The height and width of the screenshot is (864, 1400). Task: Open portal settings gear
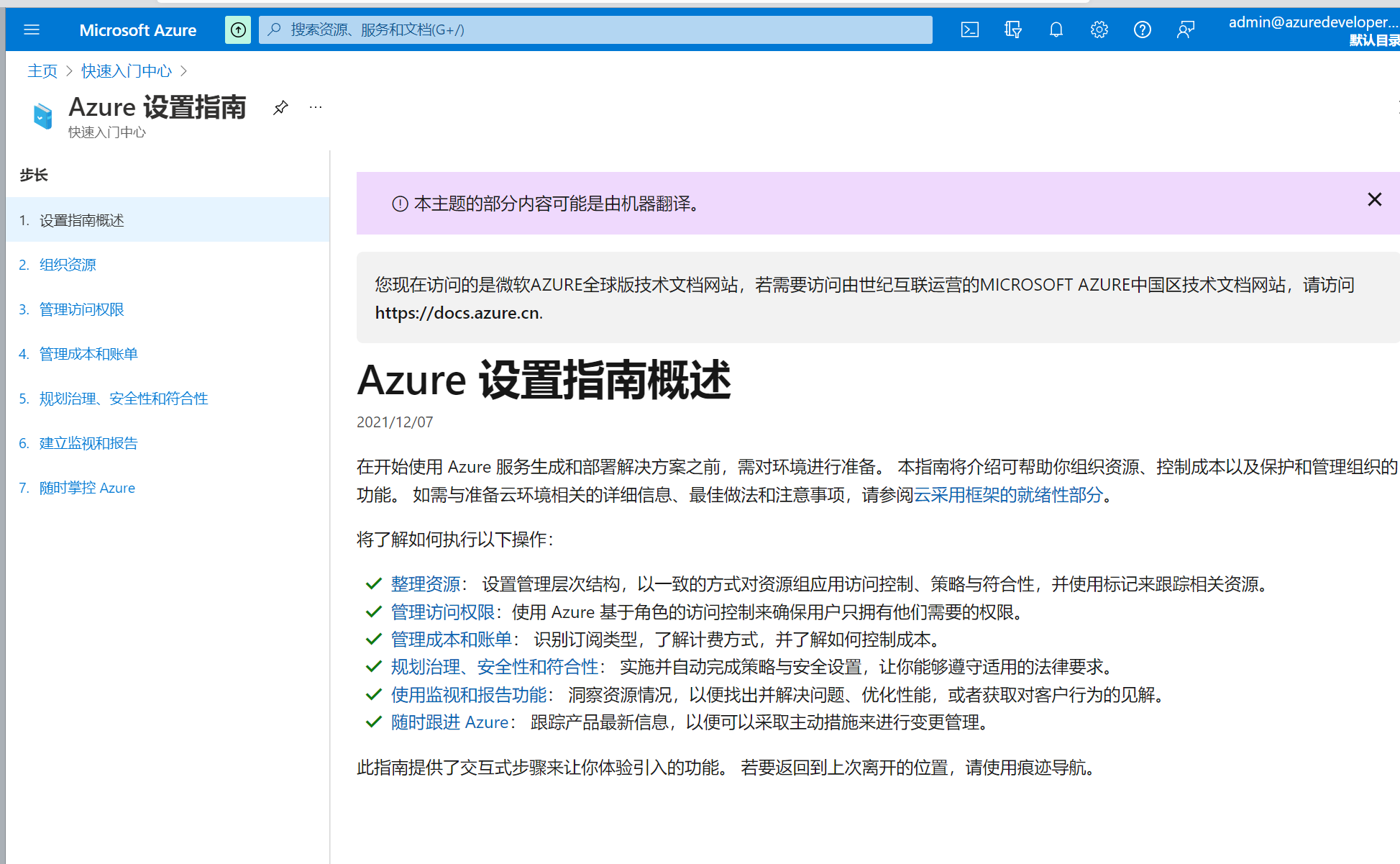tap(1099, 29)
